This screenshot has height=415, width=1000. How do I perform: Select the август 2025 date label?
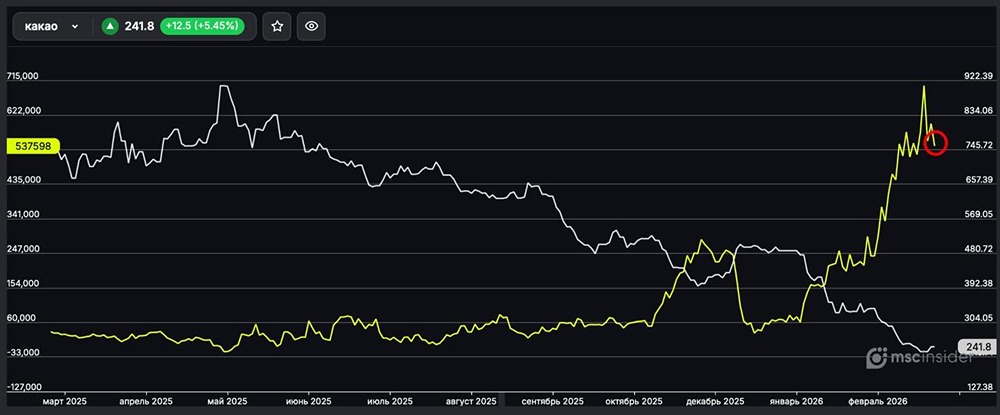(472, 401)
